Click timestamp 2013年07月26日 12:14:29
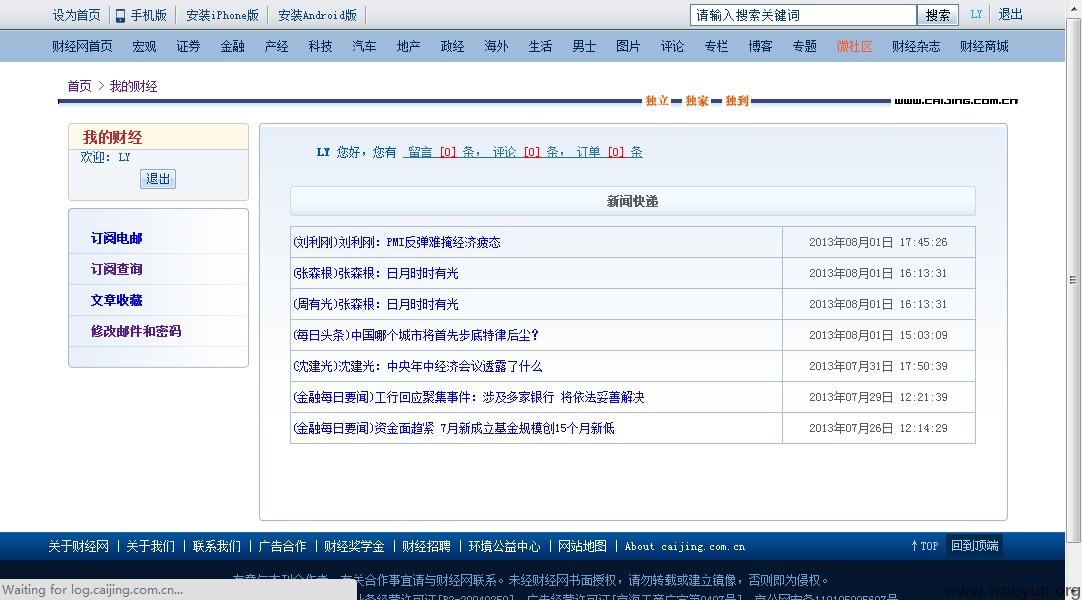Image resolution: width=1082 pixels, height=600 pixels. pyautogui.click(x=878, y=428)
